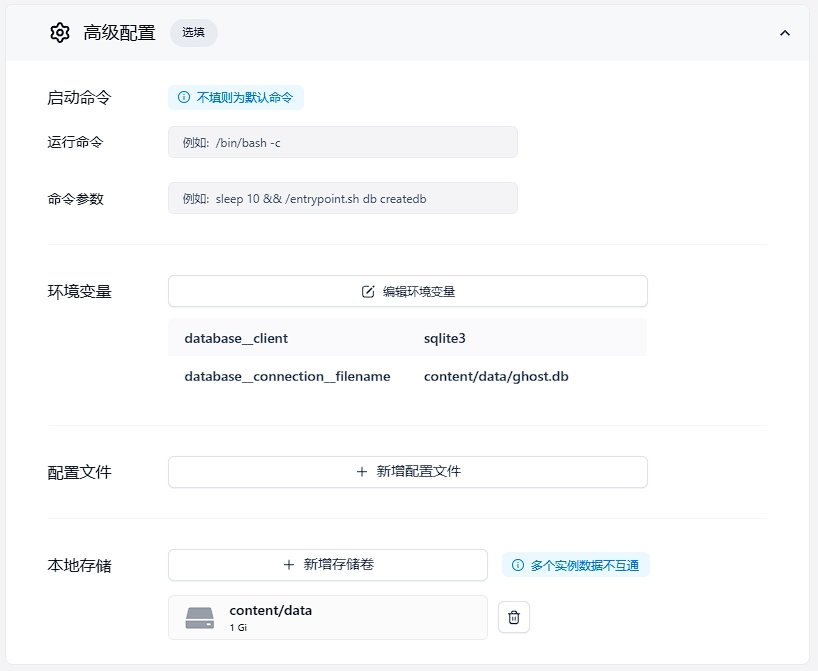Click the gear icon beside 高级配置

(x=60, y=33)
